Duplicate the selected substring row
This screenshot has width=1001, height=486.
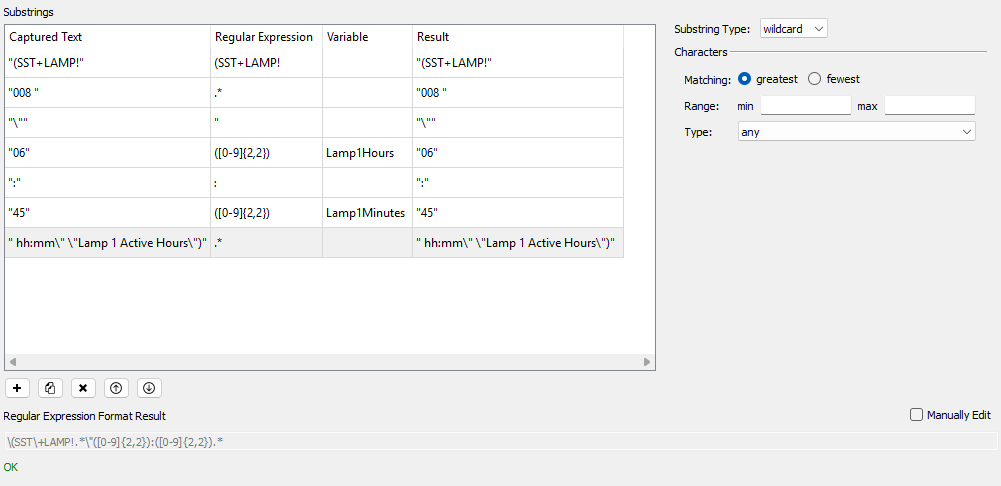[x=50, y=388]
